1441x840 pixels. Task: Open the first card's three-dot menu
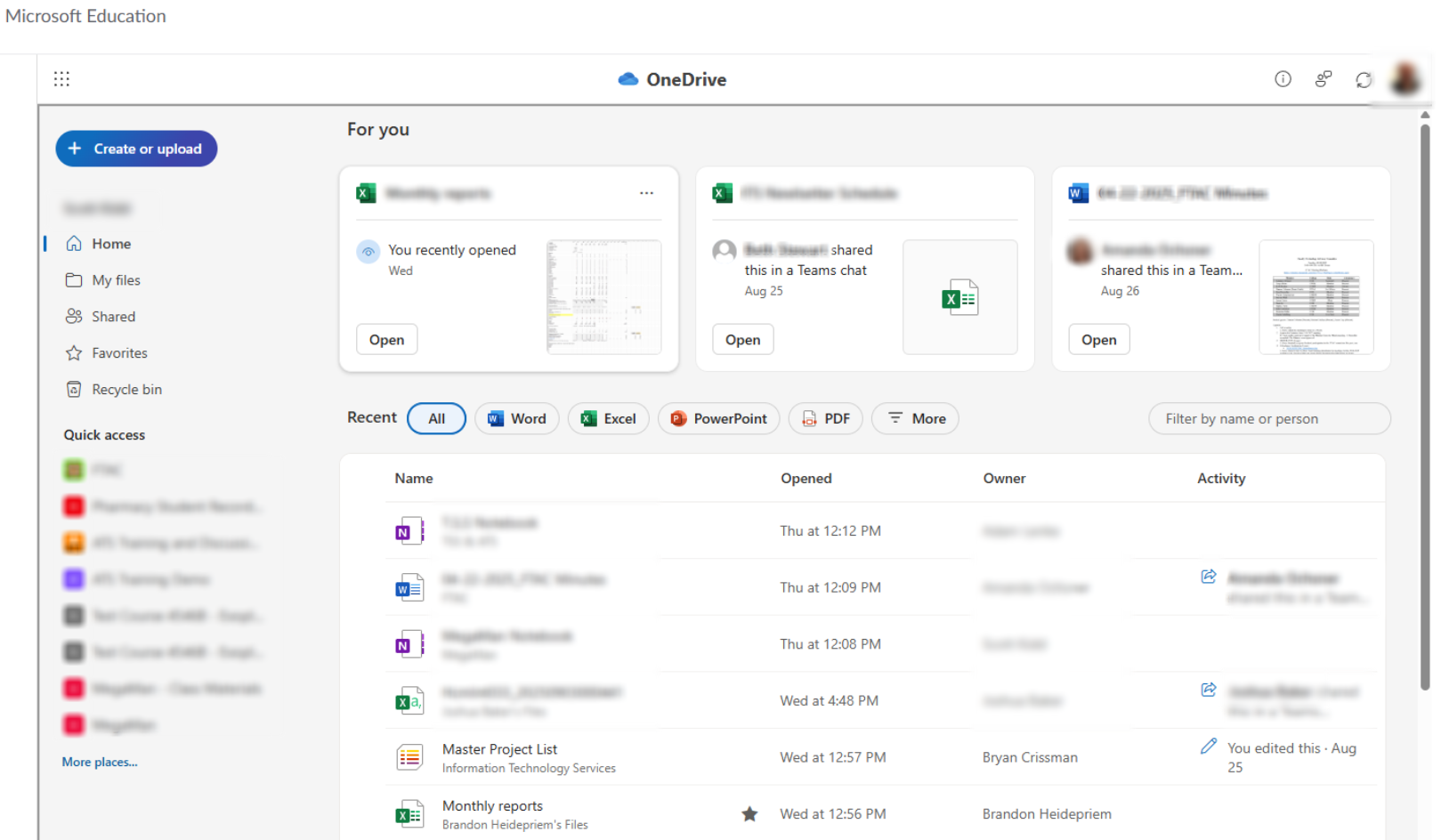point(646,193)
